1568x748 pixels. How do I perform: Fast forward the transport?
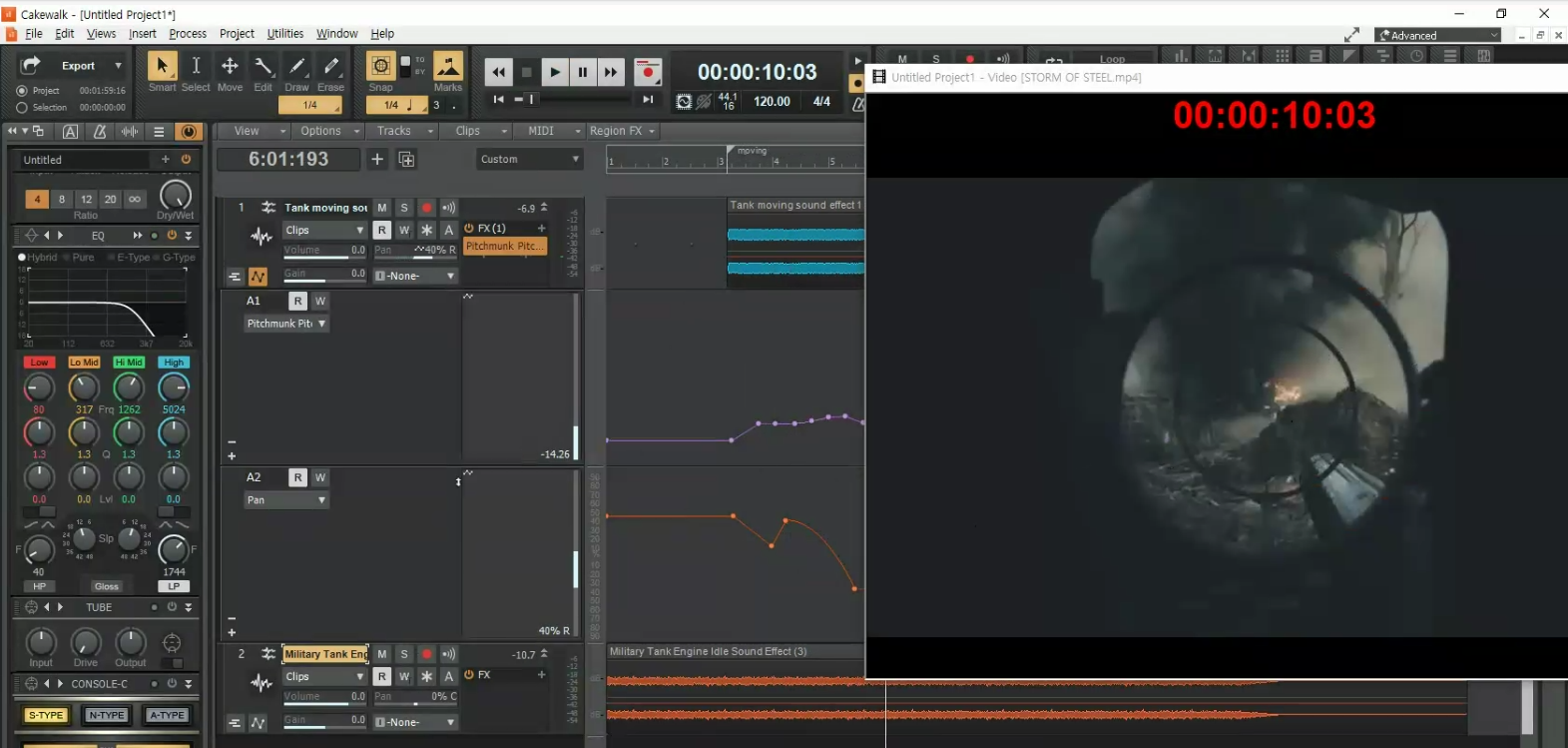[611, 72]
